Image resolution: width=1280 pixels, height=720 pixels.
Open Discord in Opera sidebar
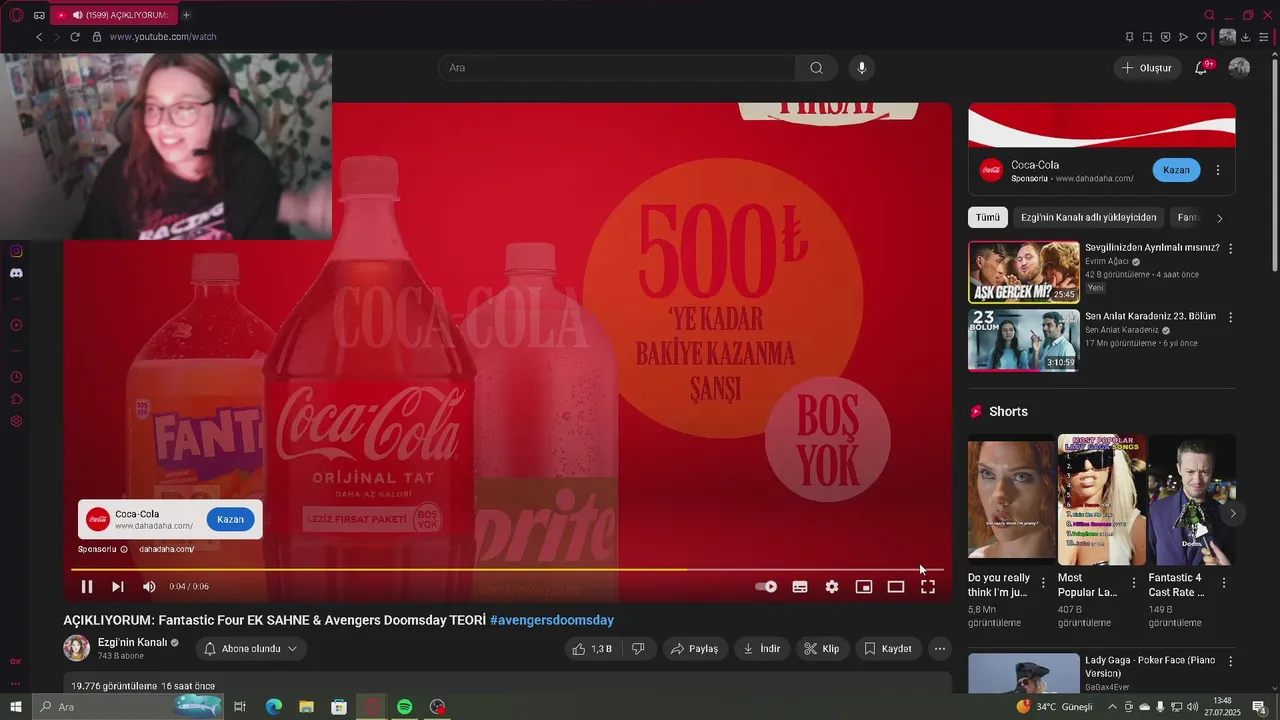tap(16, 273)
